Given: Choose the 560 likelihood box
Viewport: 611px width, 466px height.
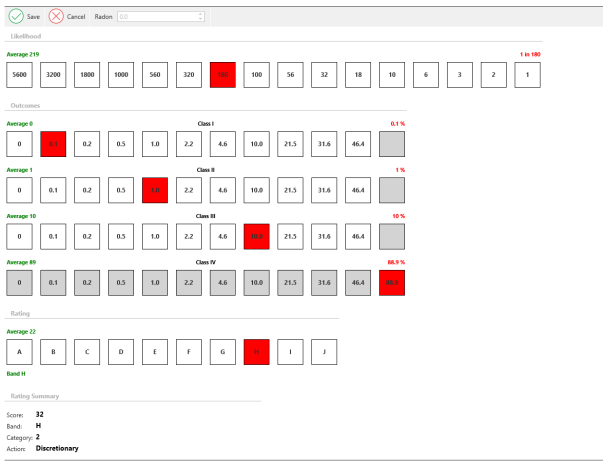Looking at the screenshot, I should pyautogui.click(x=155, y=75).
